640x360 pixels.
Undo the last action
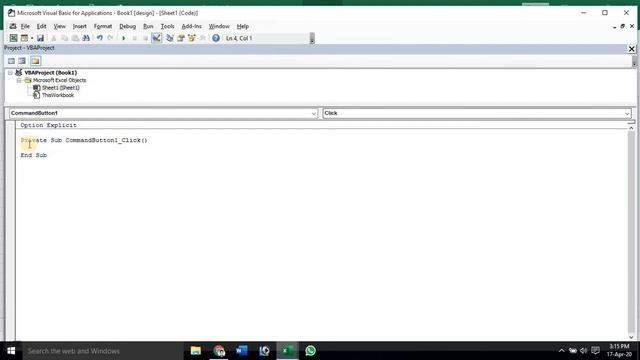point(100,38)
